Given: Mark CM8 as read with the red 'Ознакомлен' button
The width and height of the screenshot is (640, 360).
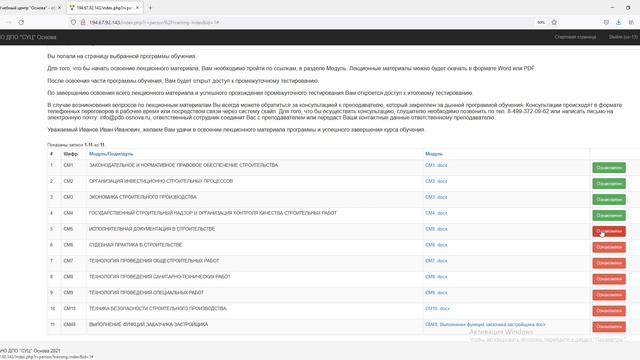Looking at the screenshot, I should (609, 279).
